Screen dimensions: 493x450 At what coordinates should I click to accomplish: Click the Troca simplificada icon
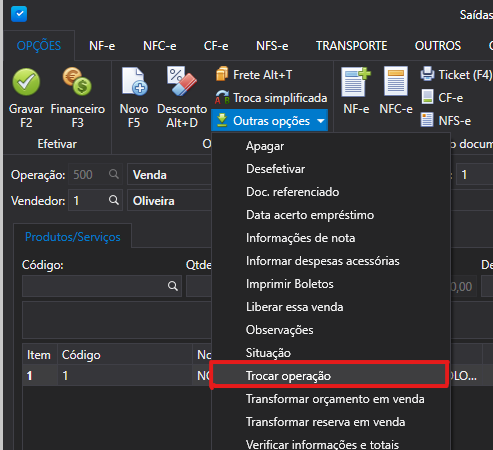[x=222, y=97]
